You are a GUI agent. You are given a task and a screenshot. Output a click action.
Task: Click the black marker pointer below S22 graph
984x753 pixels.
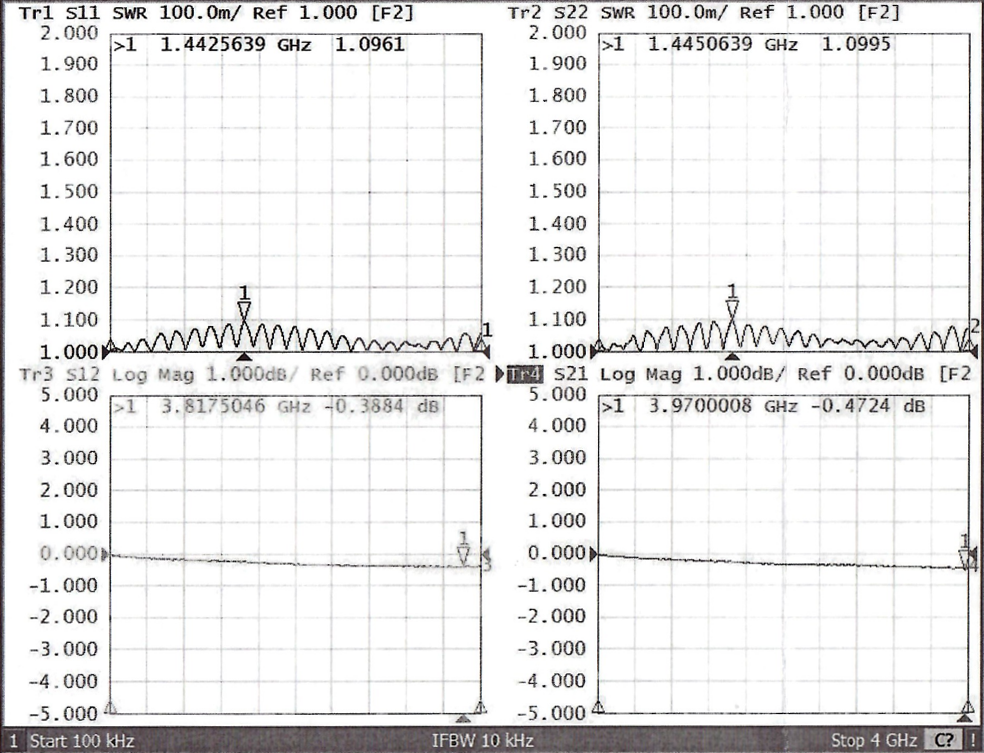tap(732, 357)
